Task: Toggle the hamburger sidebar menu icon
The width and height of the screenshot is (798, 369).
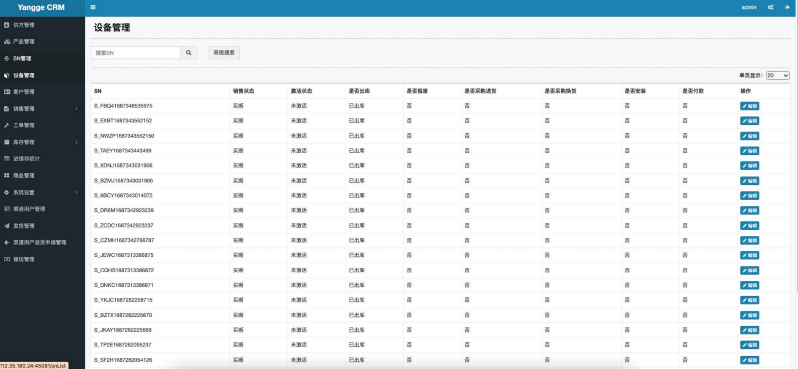Action: [x=93, y=7]
